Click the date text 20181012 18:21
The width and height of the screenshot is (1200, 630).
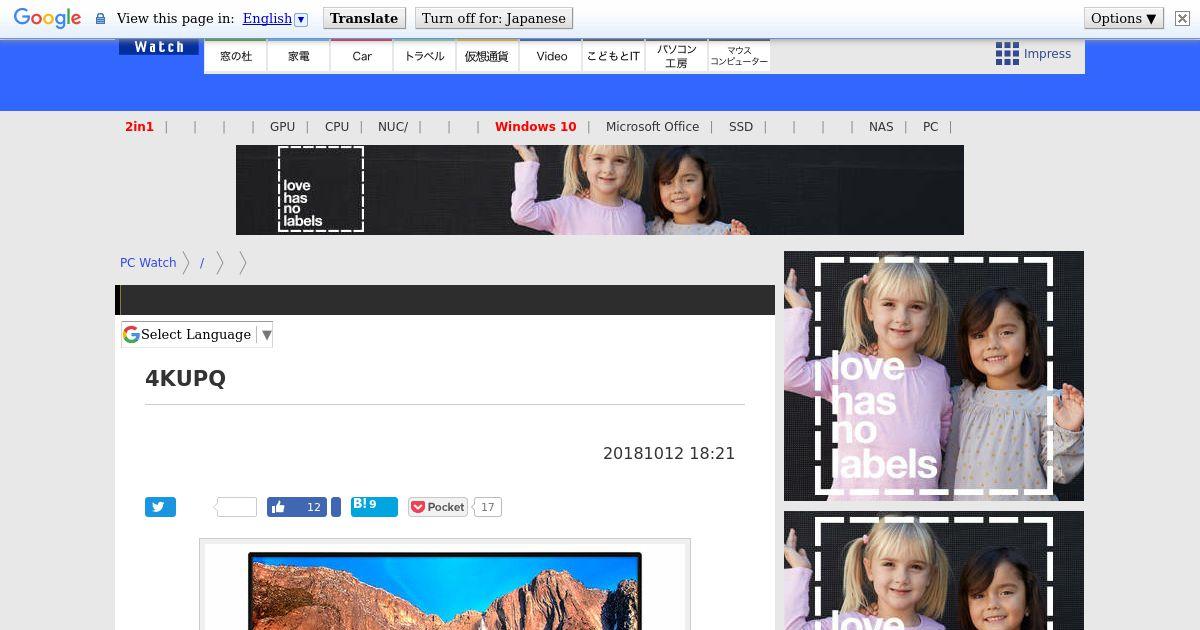tap(669, 453)
